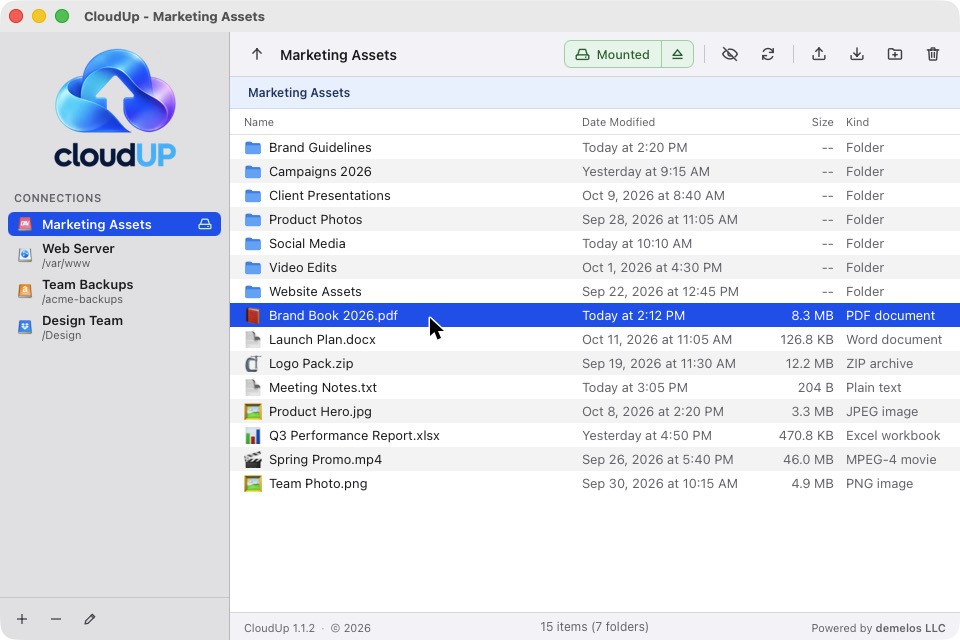Select the Video Edits folder
This screenshot has height=640, width=960.
pyautogui.click(x=594, y=268)
